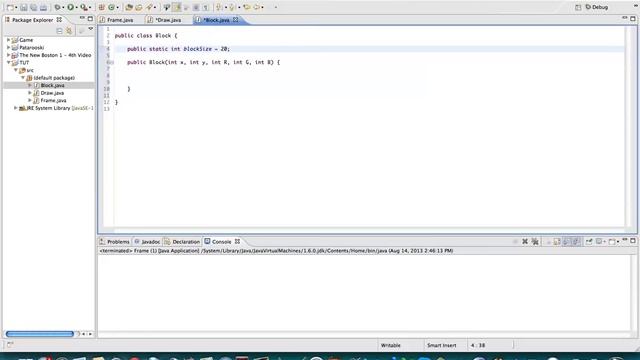This screenshot has width=640, height=360.
Task: Collapse the TUT project node
Action: (9, 62)
